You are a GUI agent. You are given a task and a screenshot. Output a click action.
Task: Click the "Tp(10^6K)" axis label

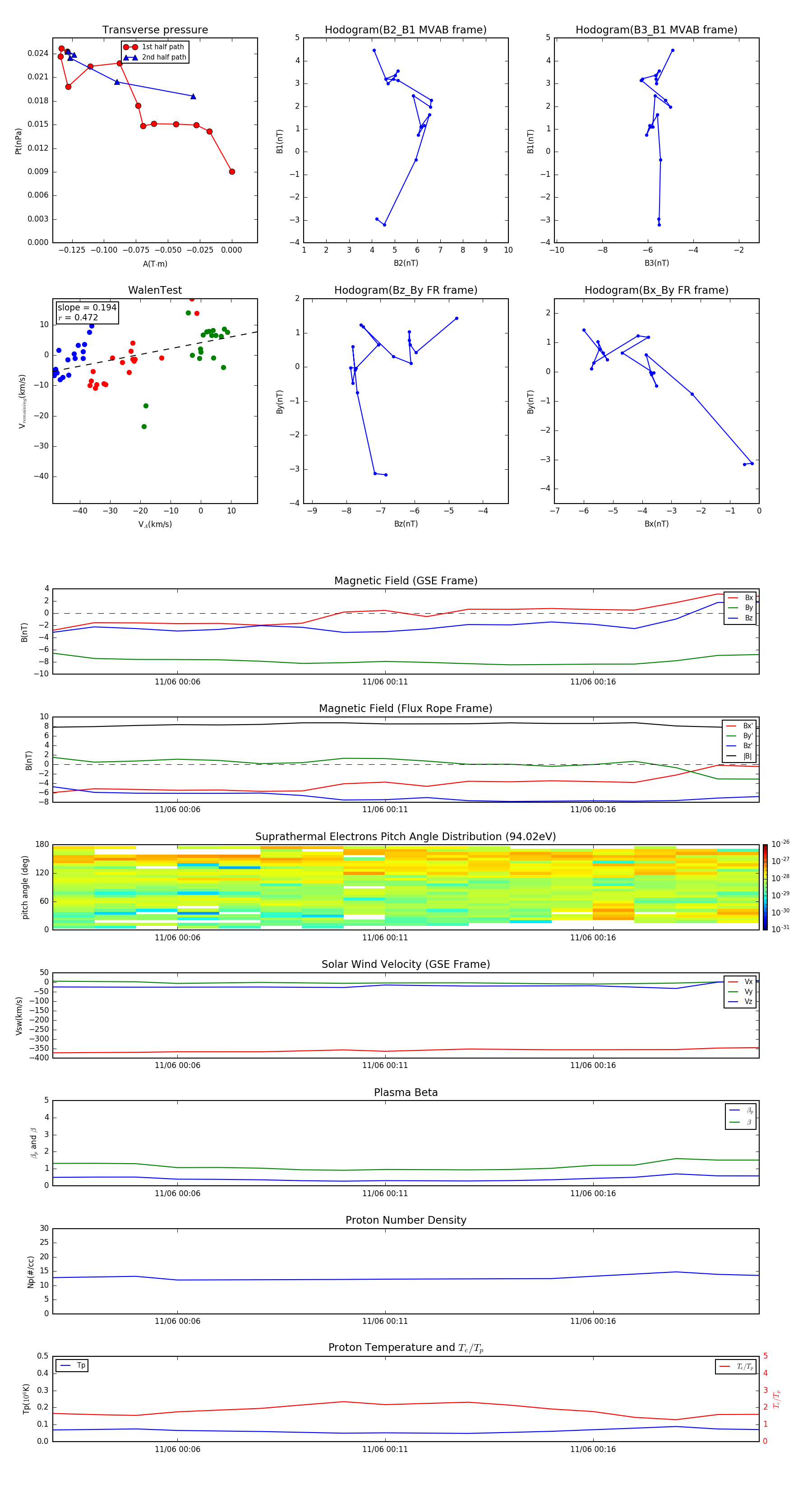tap(26, 1399)
